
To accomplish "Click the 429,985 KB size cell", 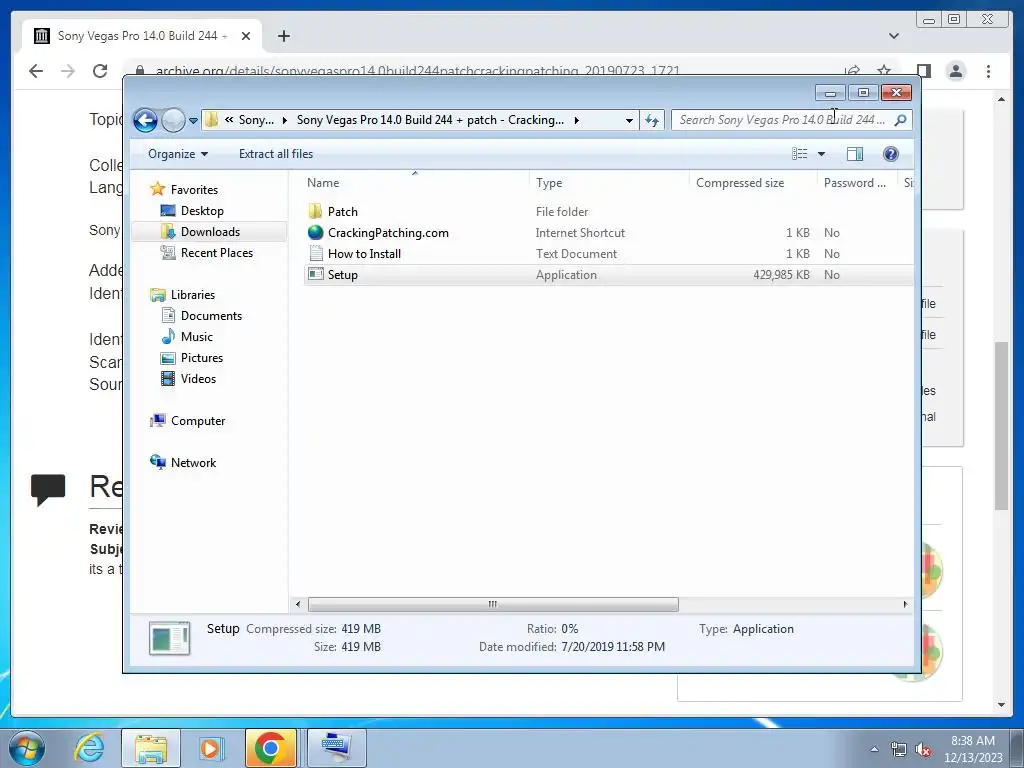I will click(781, 275).
